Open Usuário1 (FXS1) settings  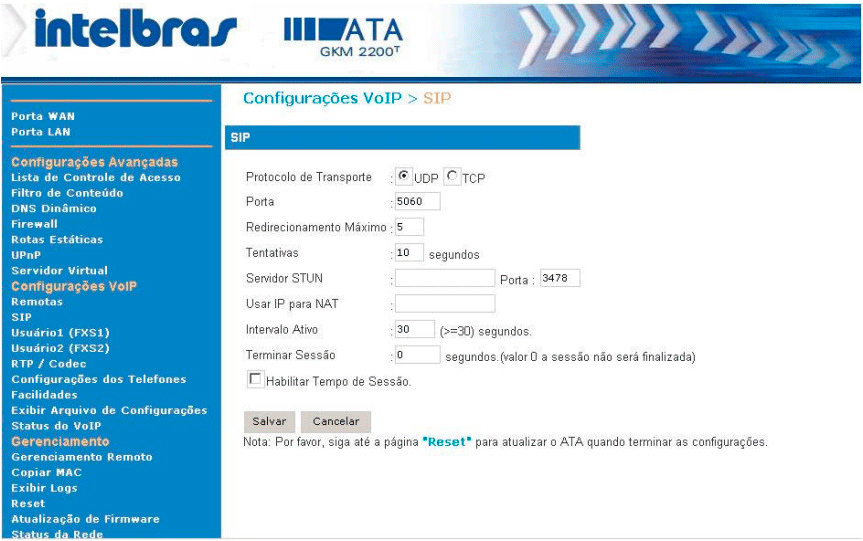pos(61,332)
